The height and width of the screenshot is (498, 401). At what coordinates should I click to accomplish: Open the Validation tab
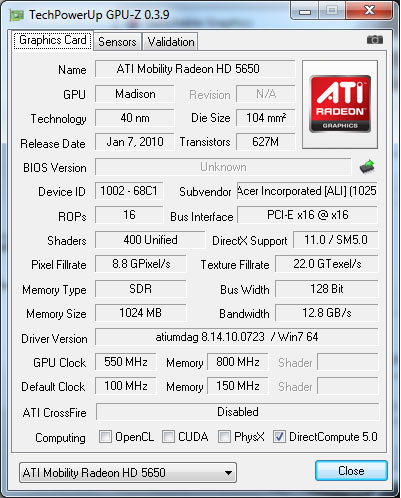coord(171,42)
